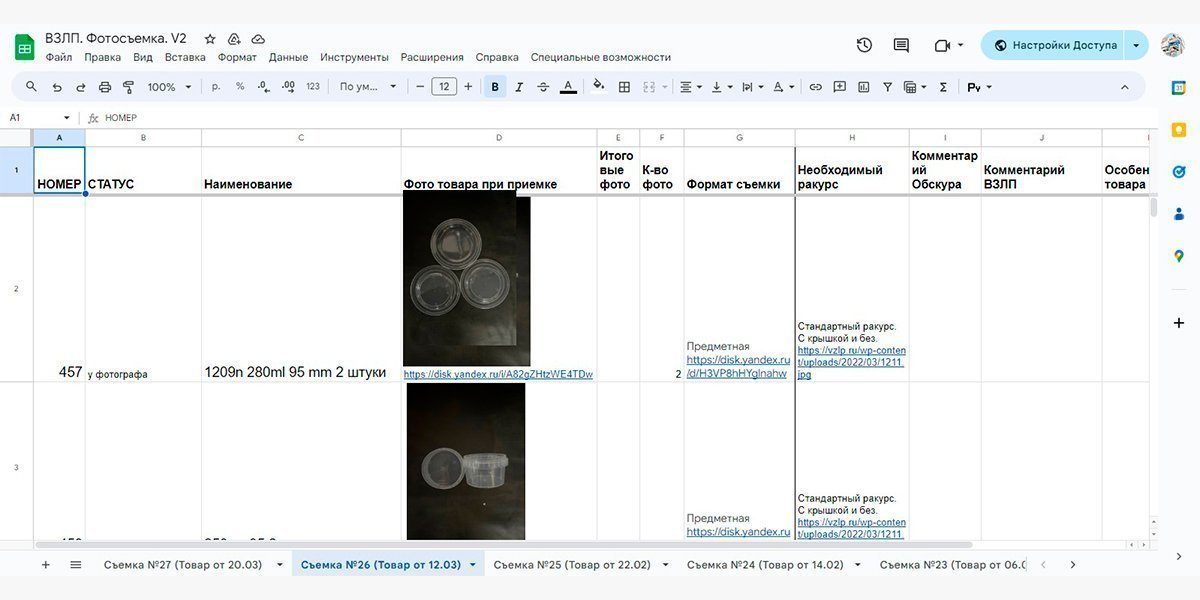Toggle bold formatting

tap(495, 87)
